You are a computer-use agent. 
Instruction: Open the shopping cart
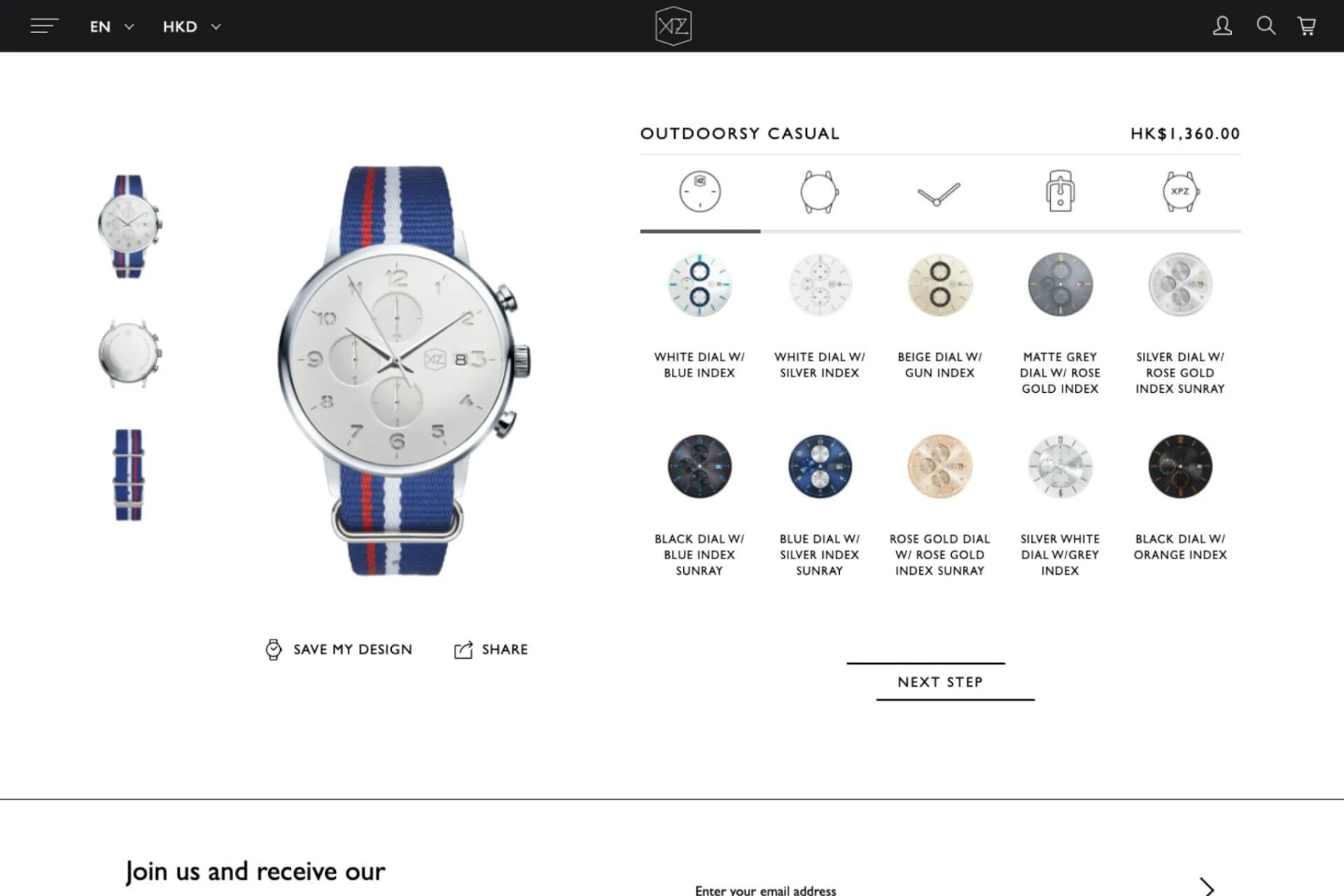point(1307,26)
